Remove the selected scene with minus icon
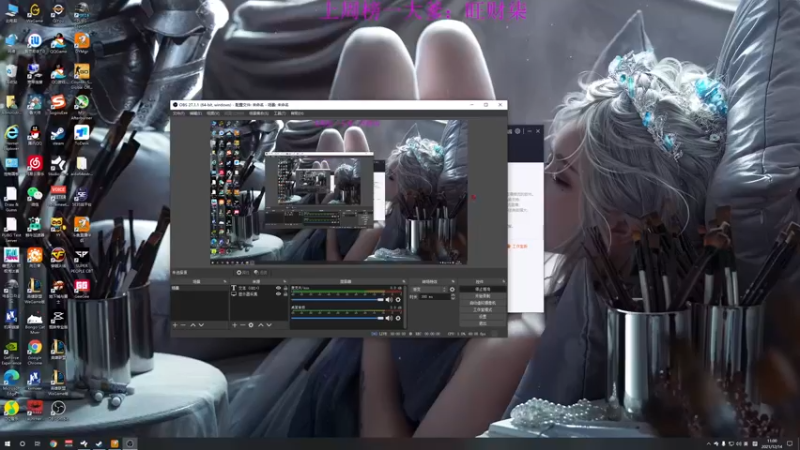Viewport: 800px width, 450px height. click(183, 325)
